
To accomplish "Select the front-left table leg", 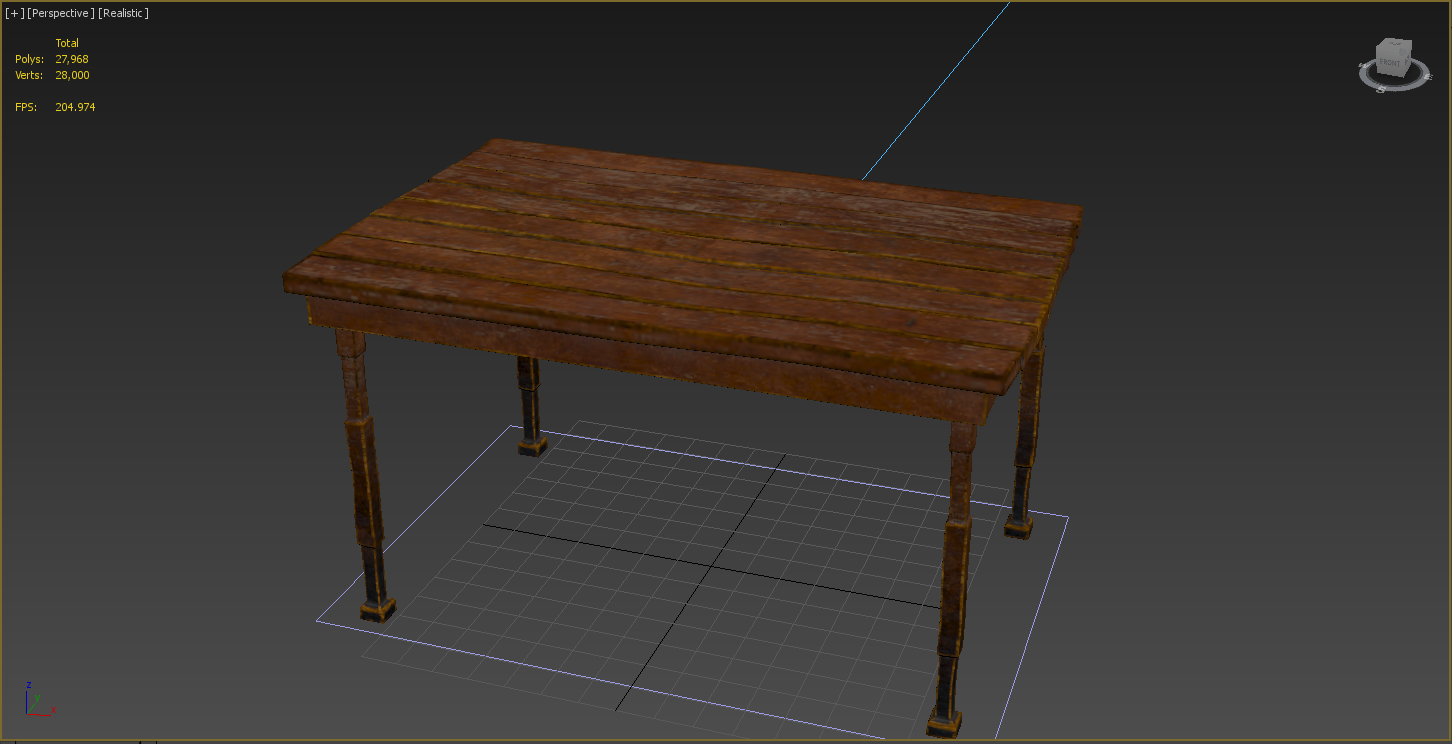I will 364,480.
